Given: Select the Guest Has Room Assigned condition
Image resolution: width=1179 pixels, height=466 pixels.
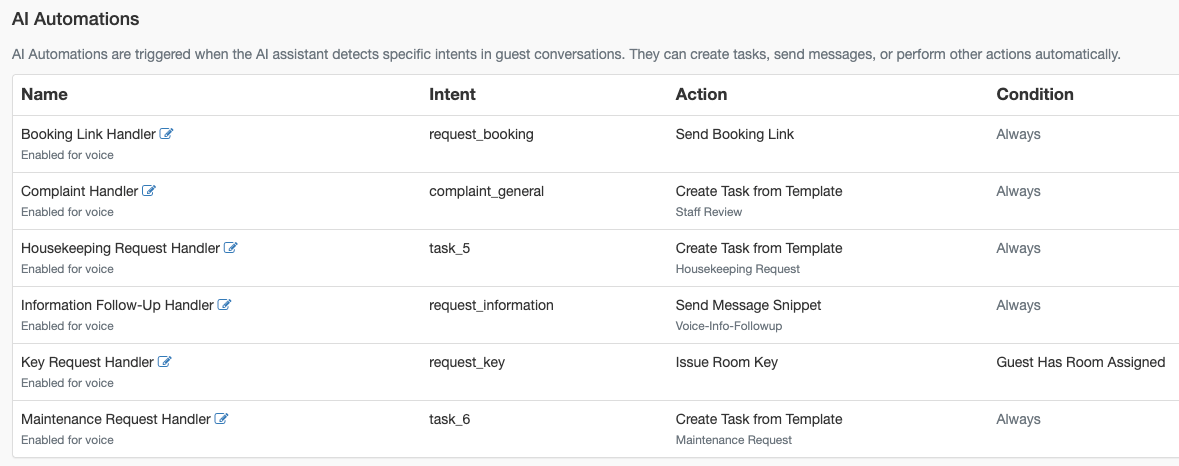Looking at the screenshot, I should coord(1081,362).
